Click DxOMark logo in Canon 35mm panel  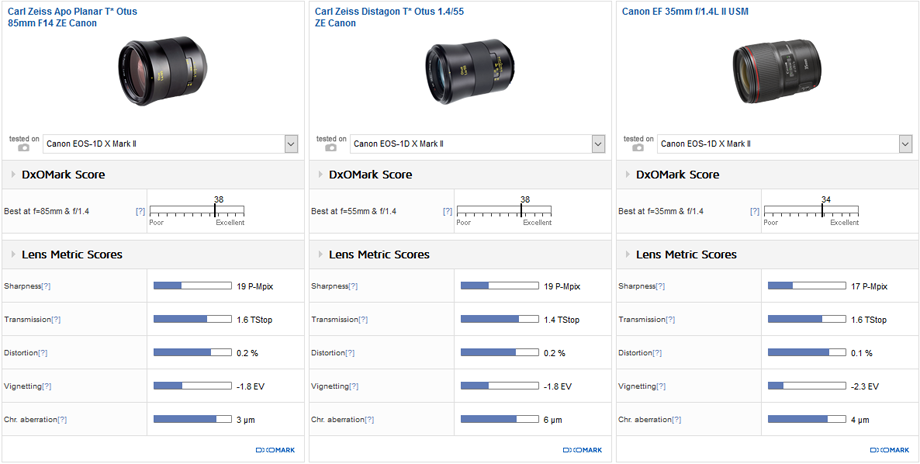[890, 451]
